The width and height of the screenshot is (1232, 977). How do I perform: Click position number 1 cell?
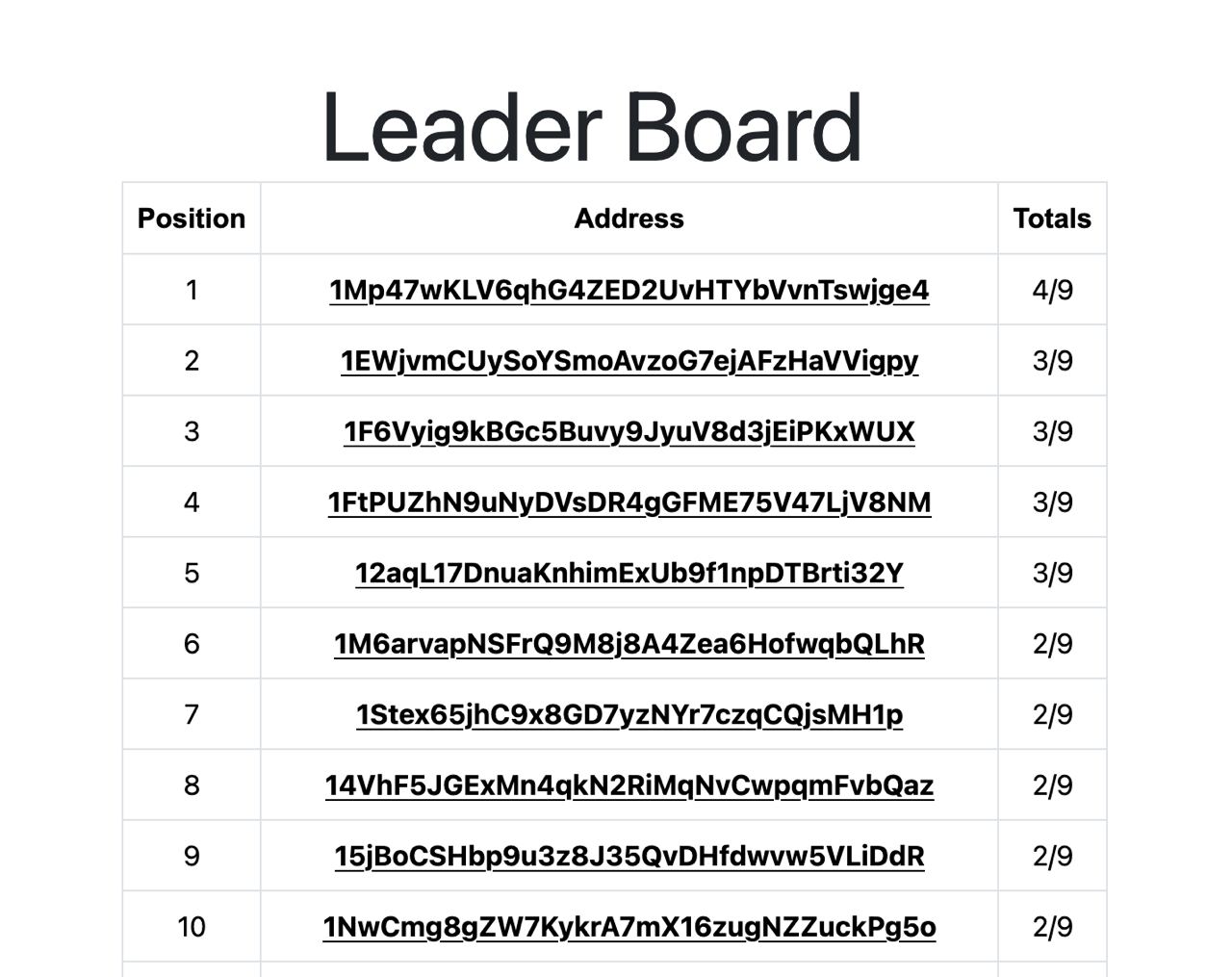coord(192,290)
